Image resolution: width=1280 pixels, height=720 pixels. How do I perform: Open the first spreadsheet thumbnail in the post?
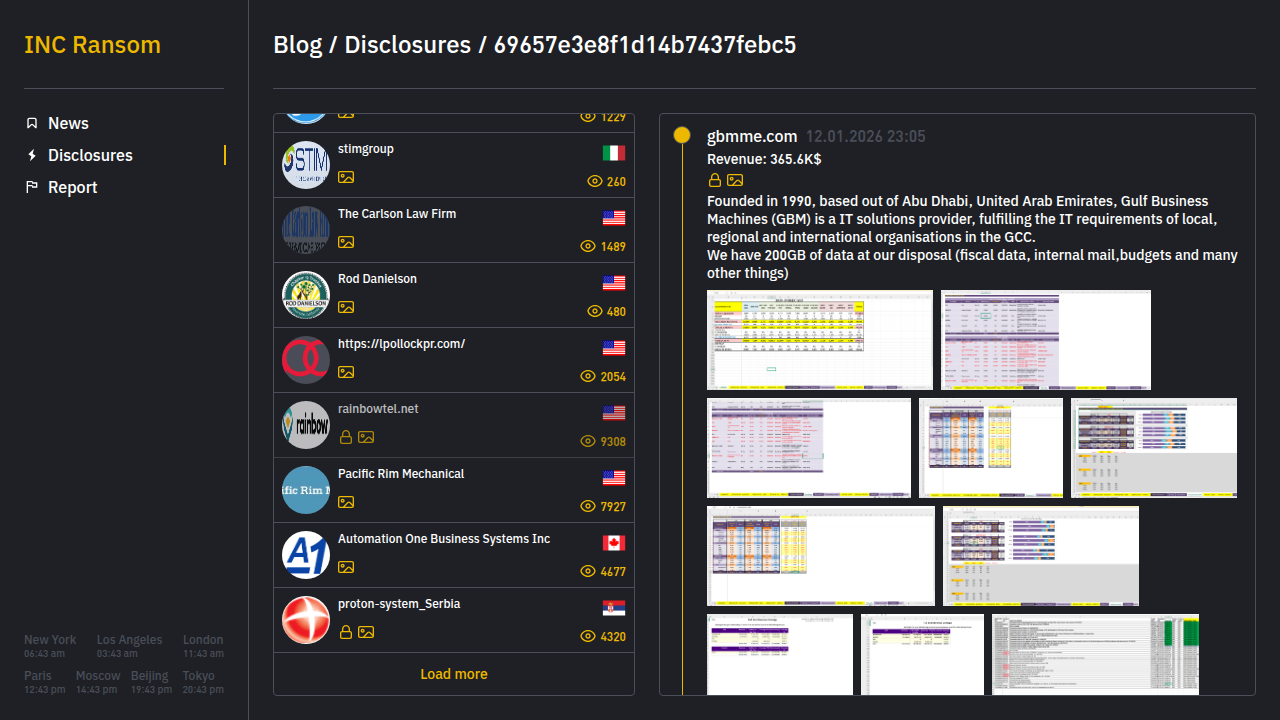coord(820,340)
